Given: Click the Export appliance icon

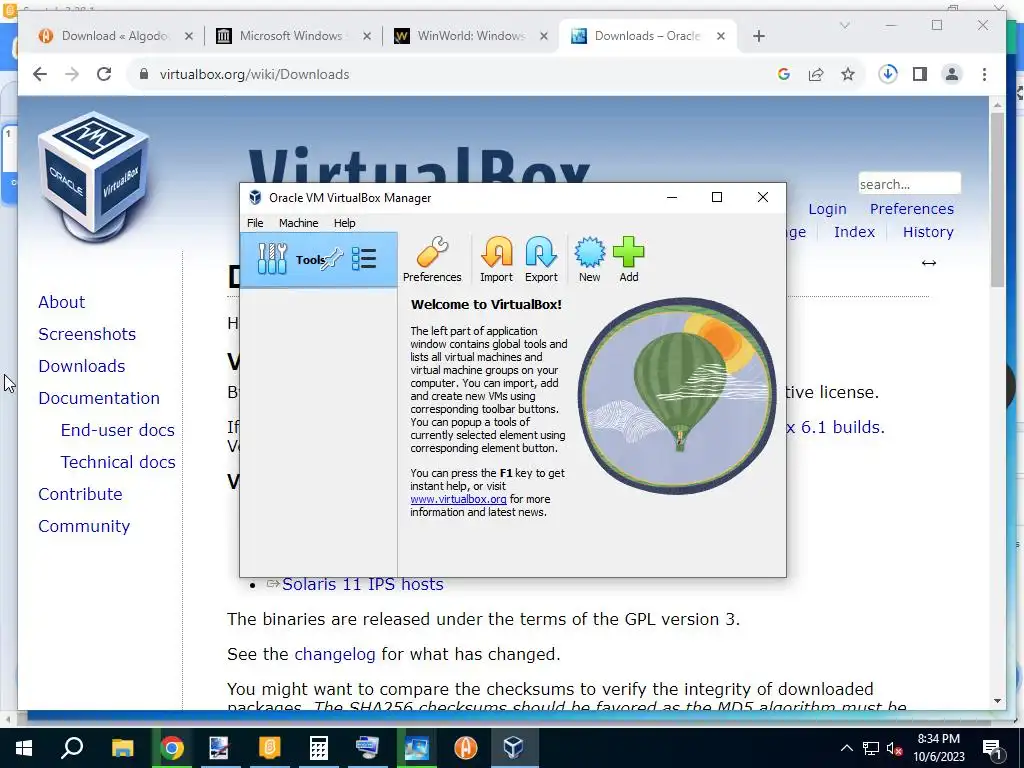Looking at the screenshot, I should [x=541, y=260].
